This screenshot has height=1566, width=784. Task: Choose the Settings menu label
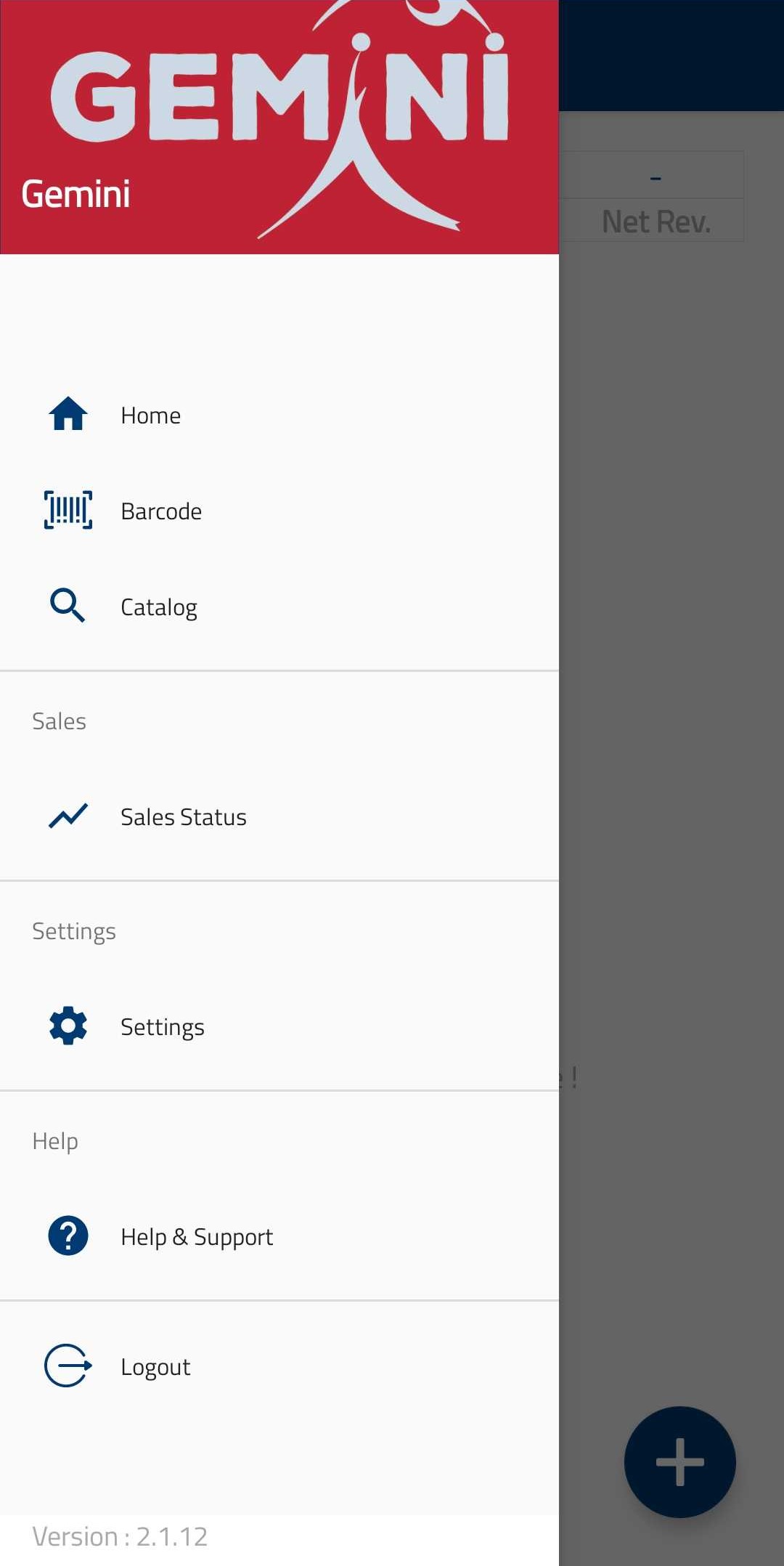pyautogui.click(x=163, y=1027)
